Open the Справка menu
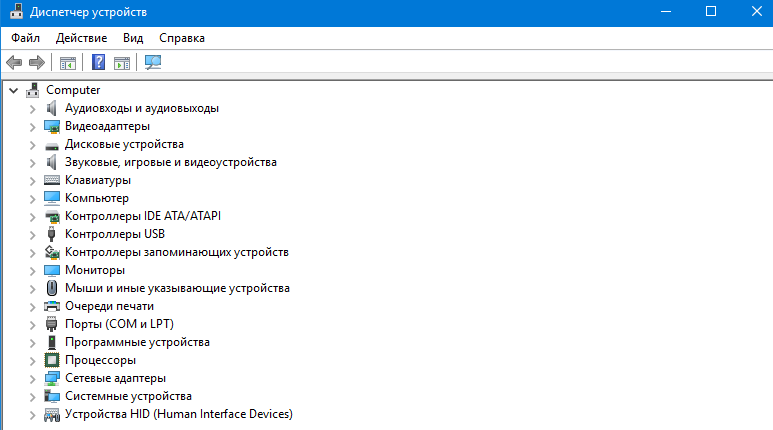The height and width of the screenshot is (430, 773). 182,38
